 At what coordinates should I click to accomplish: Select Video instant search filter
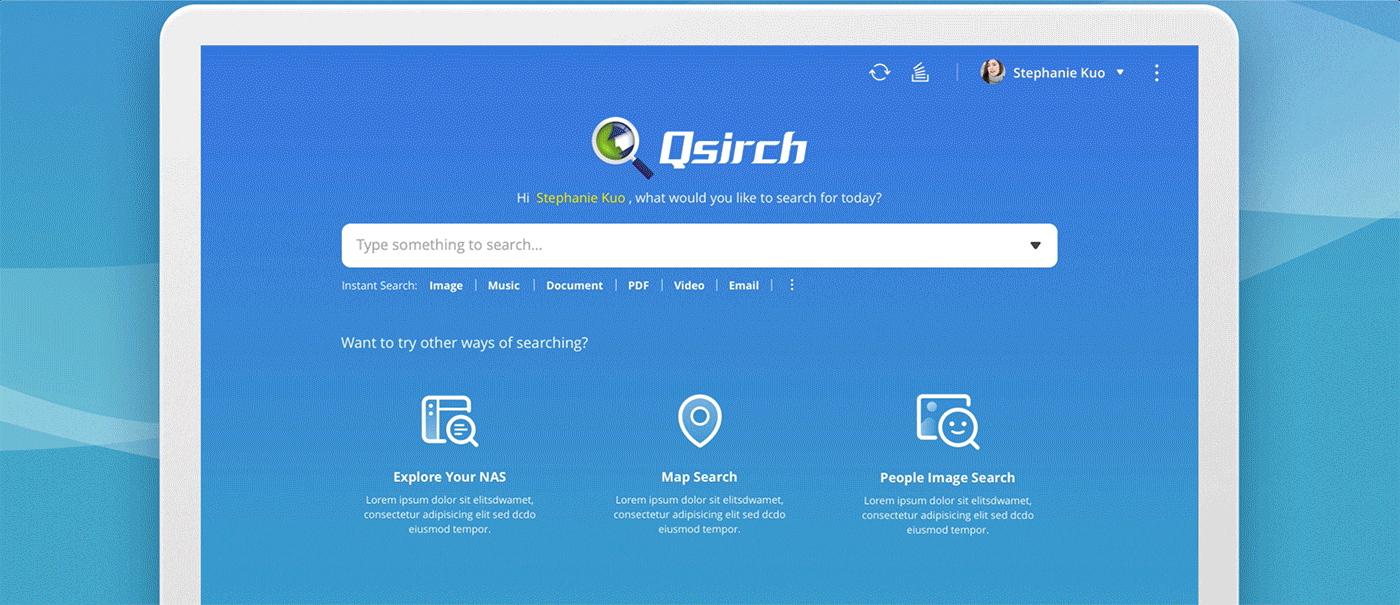pos(689,285)
